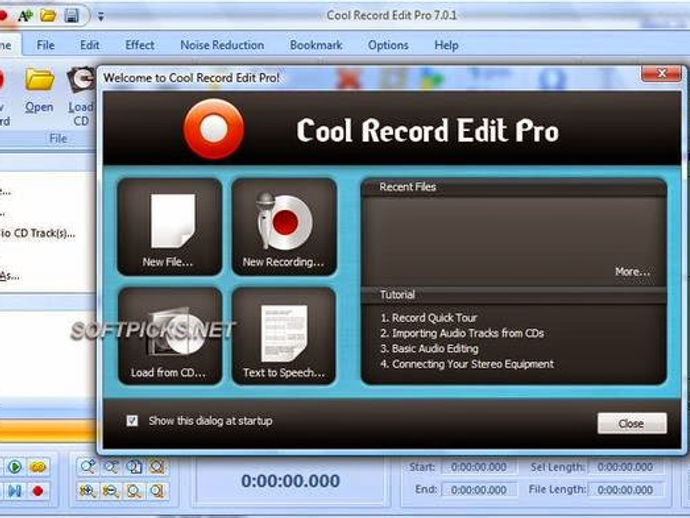Click the File Length time field
The image size is (690, 518).
pos(625,490)
